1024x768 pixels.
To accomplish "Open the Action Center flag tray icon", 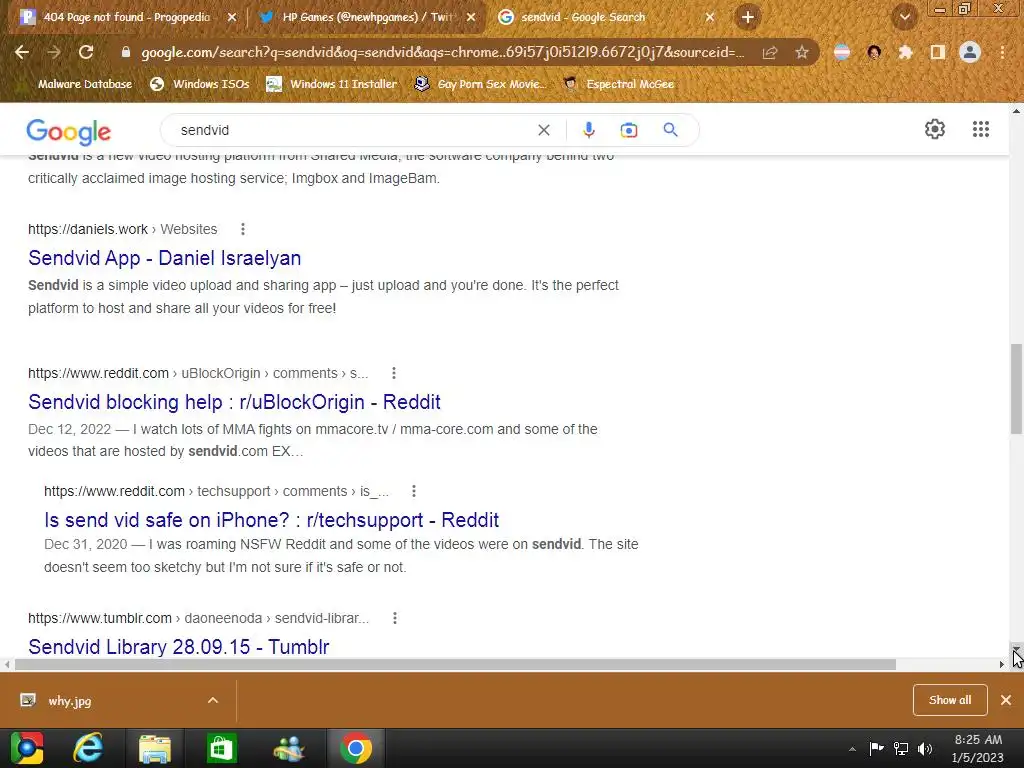I will [x=876, y=748].
